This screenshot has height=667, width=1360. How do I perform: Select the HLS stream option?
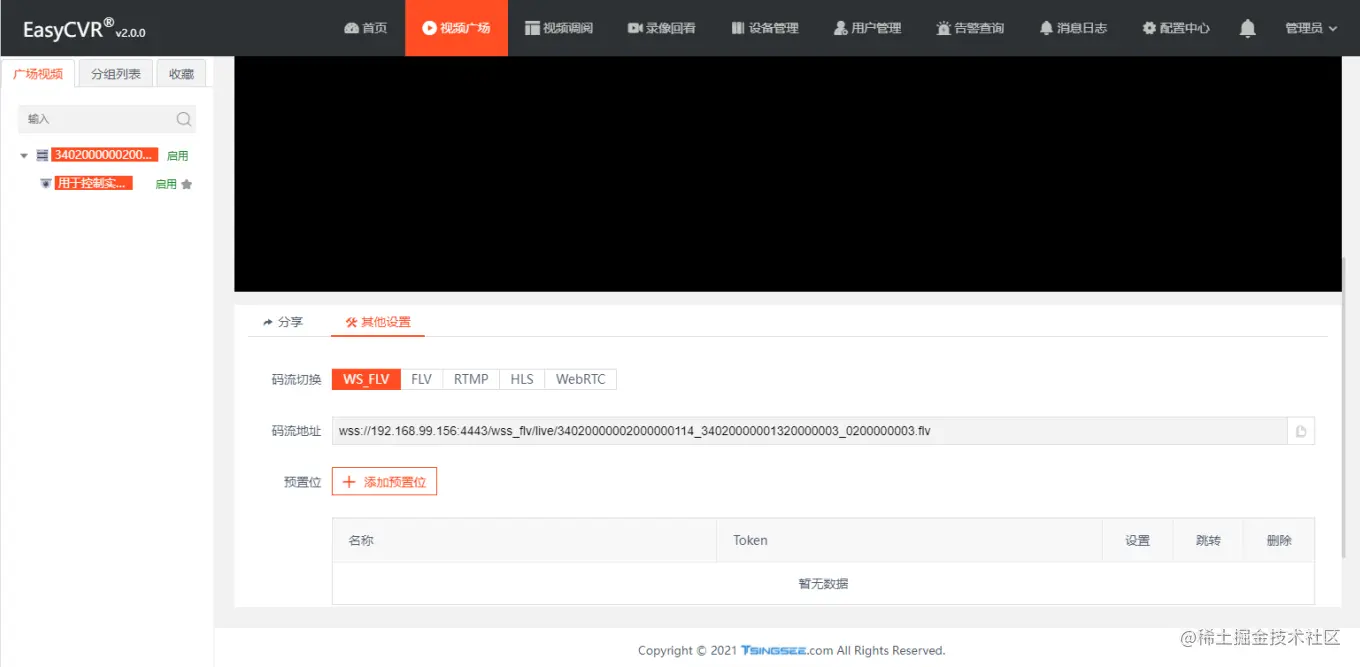point(522,379)
